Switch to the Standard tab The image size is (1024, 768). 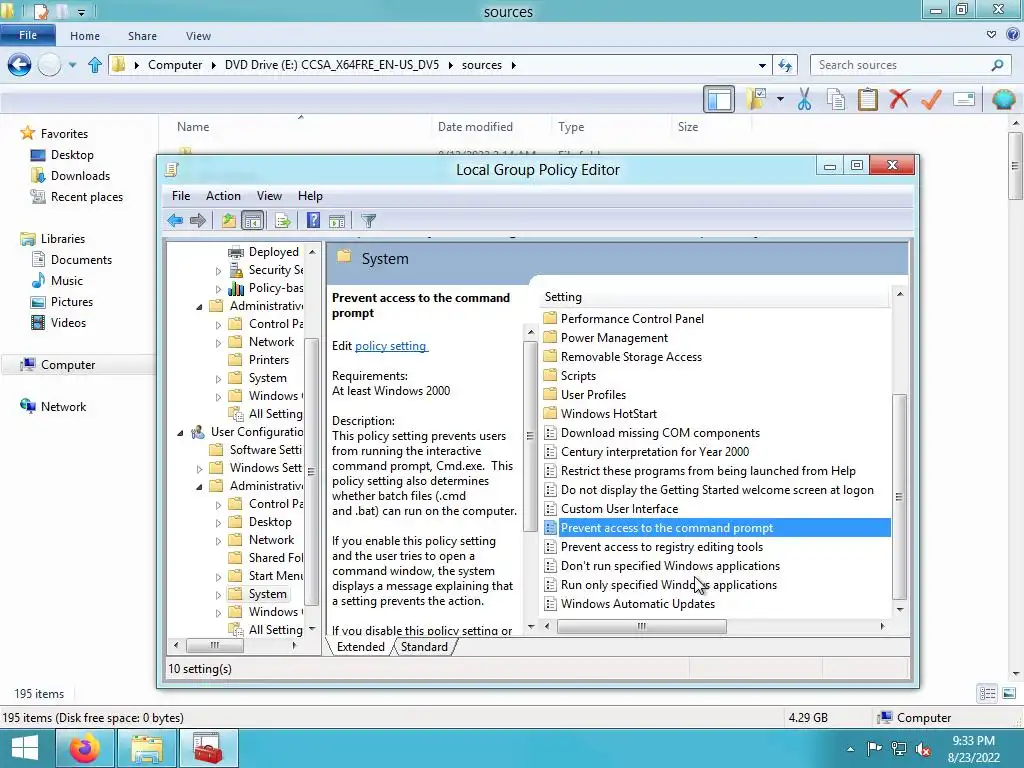[x=424, y=647]
